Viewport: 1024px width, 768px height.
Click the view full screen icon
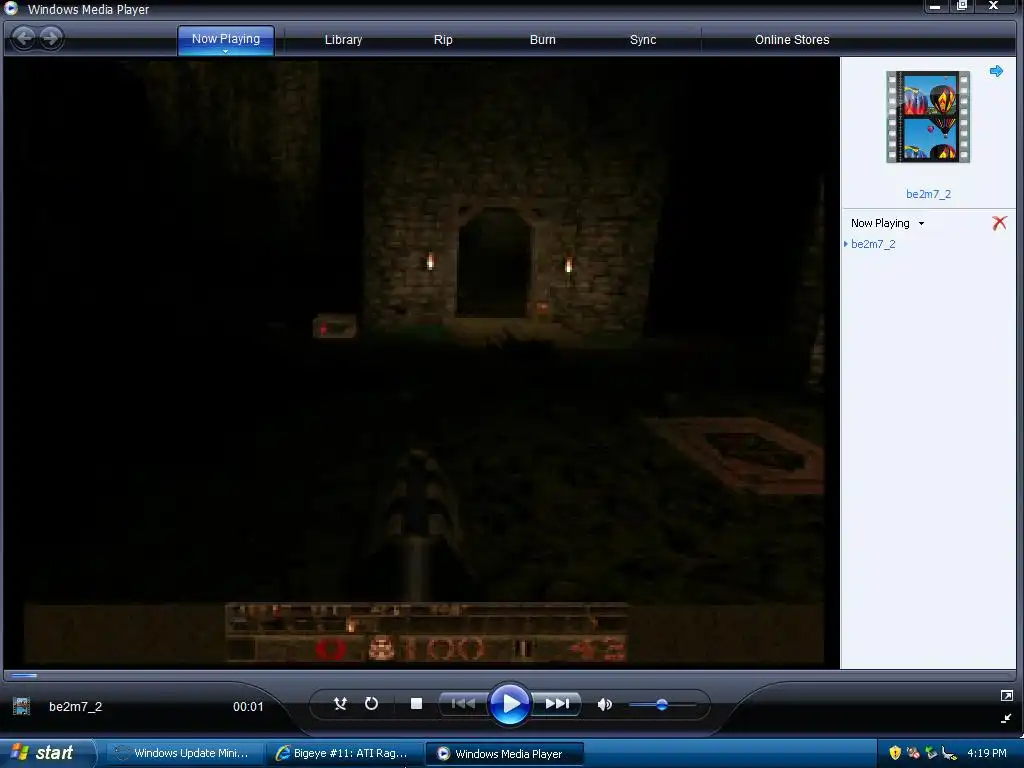1006,696
